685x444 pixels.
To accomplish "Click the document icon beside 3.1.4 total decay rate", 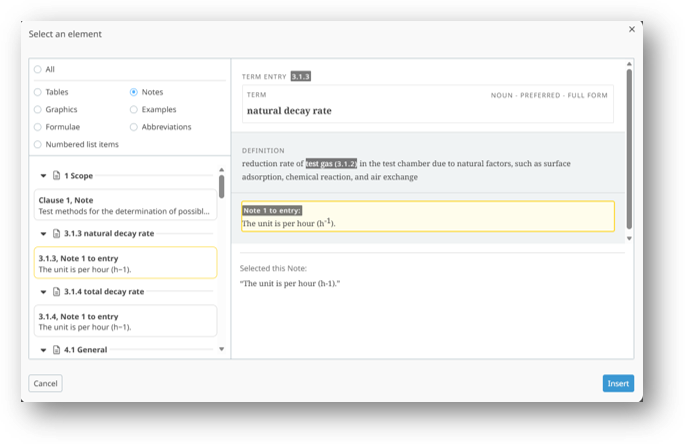I will click(56, 291).
